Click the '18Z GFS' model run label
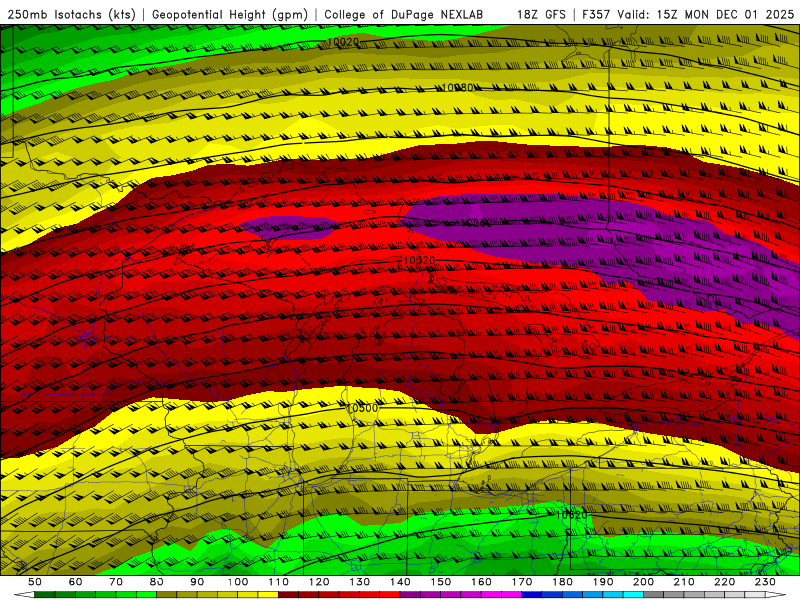 [x=541, y=15]
